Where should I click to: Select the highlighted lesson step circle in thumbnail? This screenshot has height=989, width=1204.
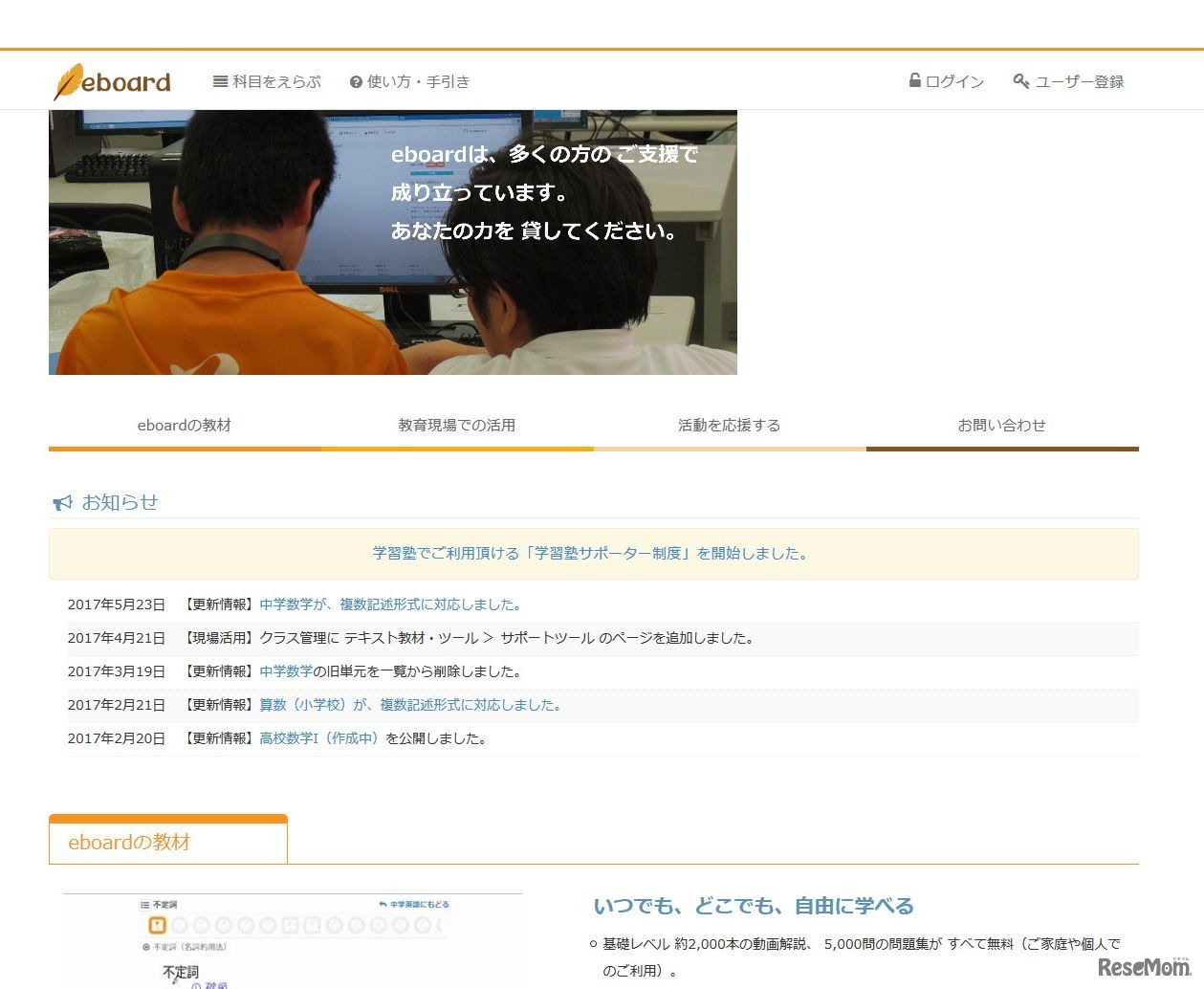click(158, 925)
